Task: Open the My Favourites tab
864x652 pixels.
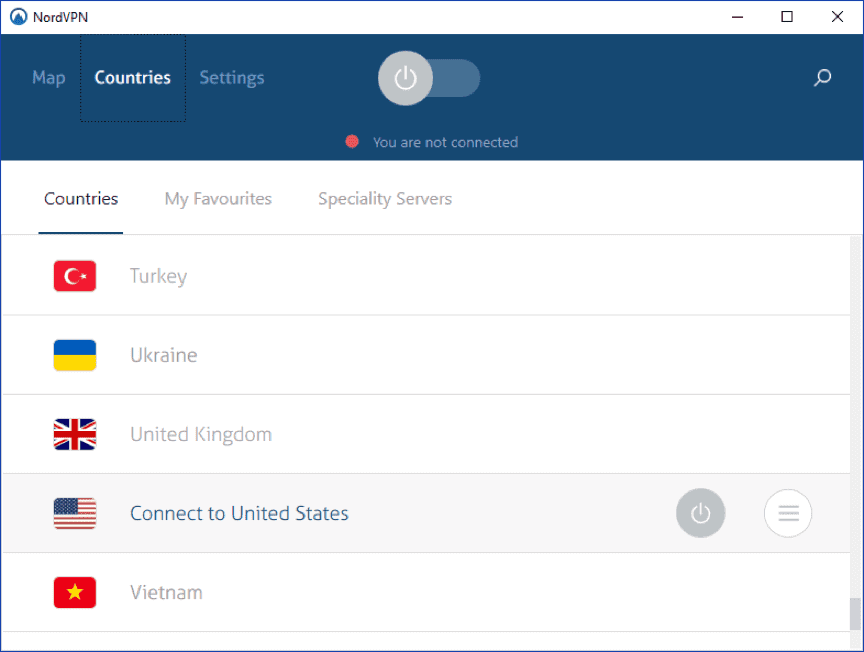Action: 218,198
